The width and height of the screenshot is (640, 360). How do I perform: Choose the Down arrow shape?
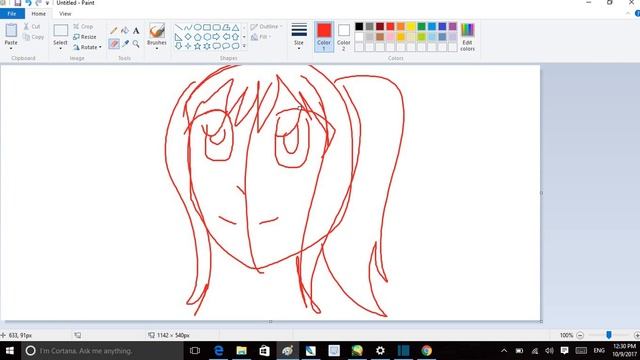178,46
